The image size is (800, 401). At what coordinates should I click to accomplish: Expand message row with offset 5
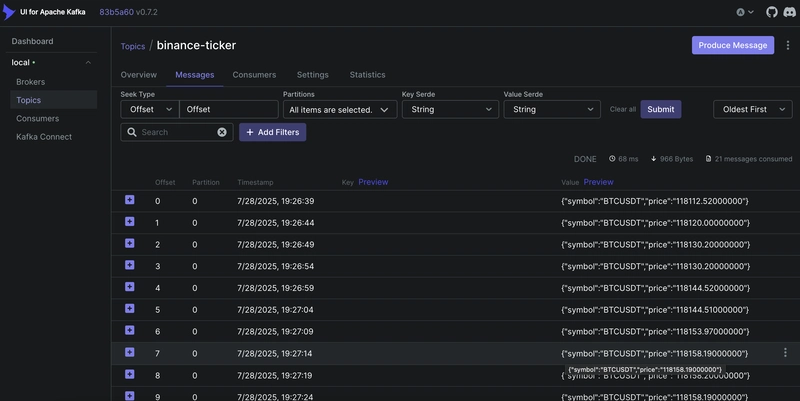click(130, 309)
